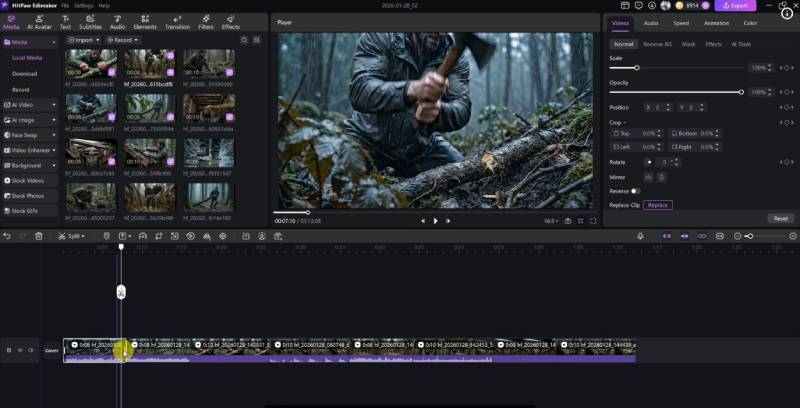This screenshot has height=408, width=800.
Task: Add credits with purple plus icon
Action: pos(706,6)
